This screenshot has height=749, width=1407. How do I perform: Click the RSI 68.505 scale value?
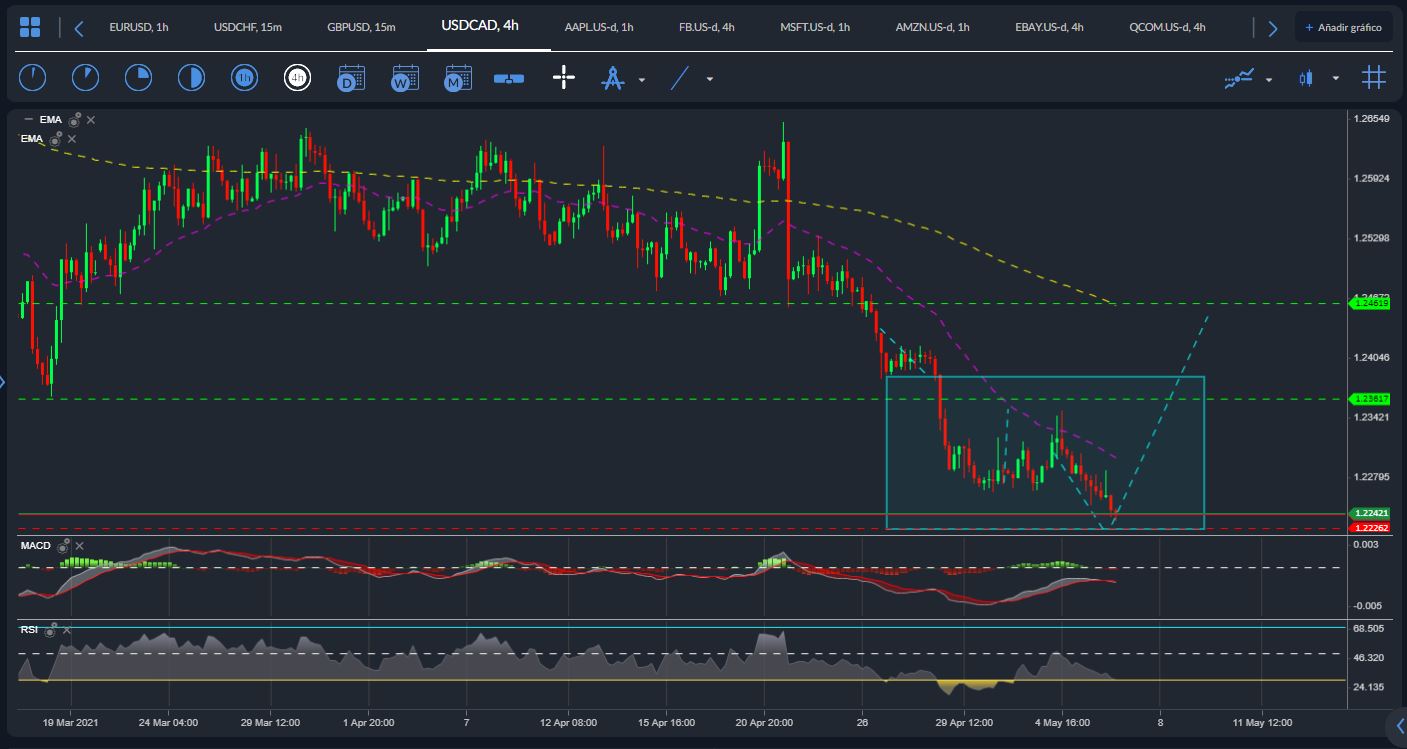click(x=1370, y=628)
